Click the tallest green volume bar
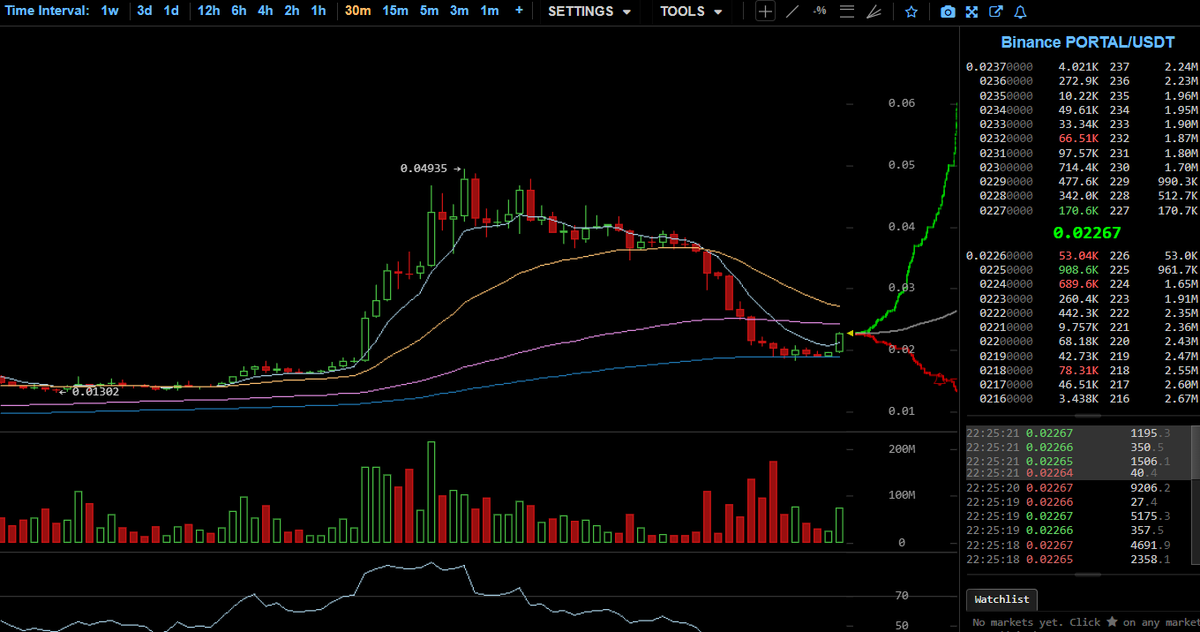The image size is (1200, 632). (431, 492)
